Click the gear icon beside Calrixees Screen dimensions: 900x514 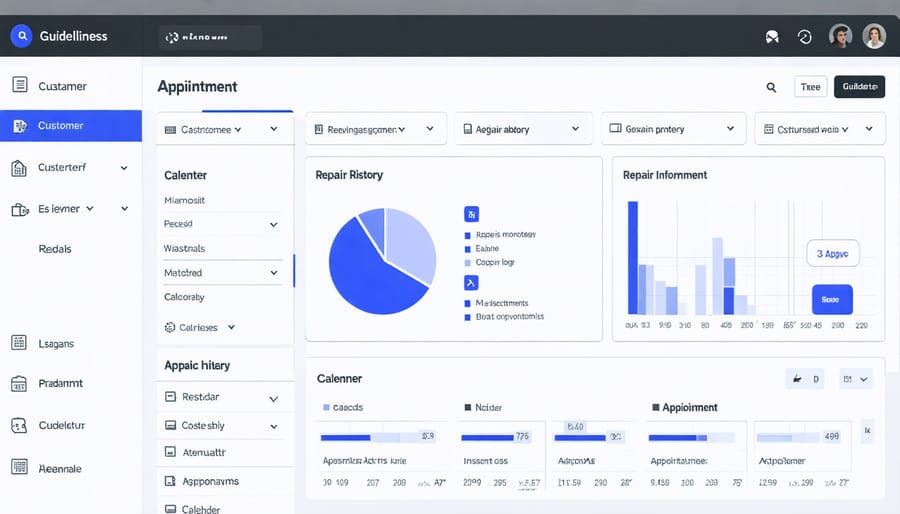[x=169, y=327]
